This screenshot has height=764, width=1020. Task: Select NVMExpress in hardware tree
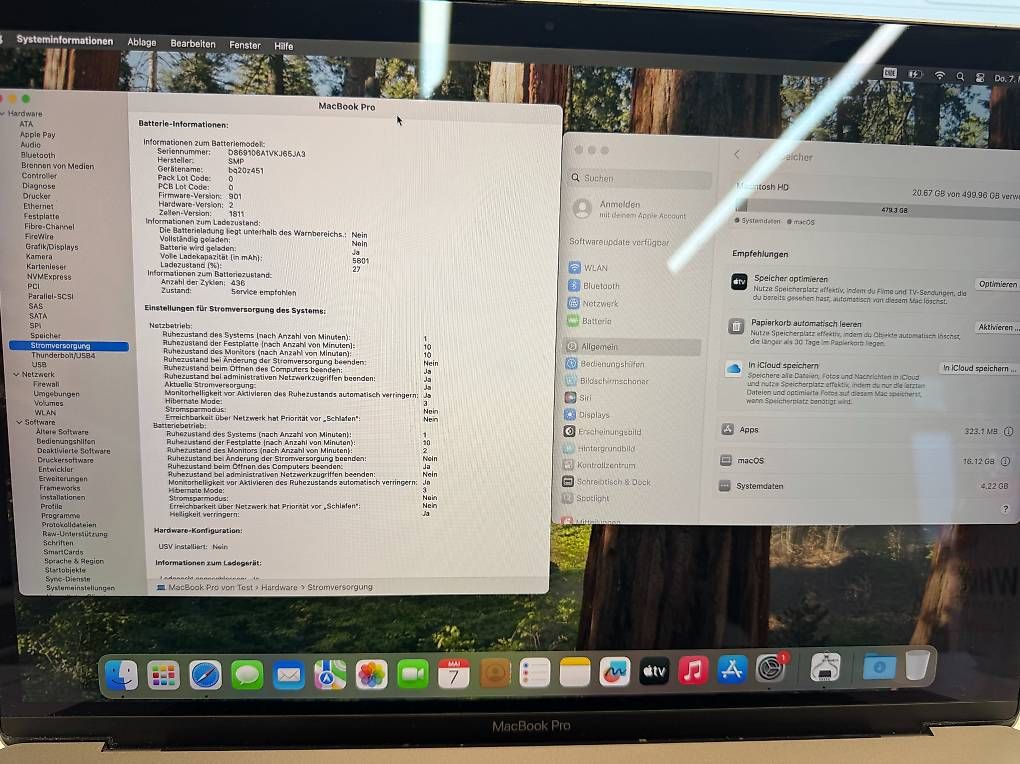[x=49, y=277]
